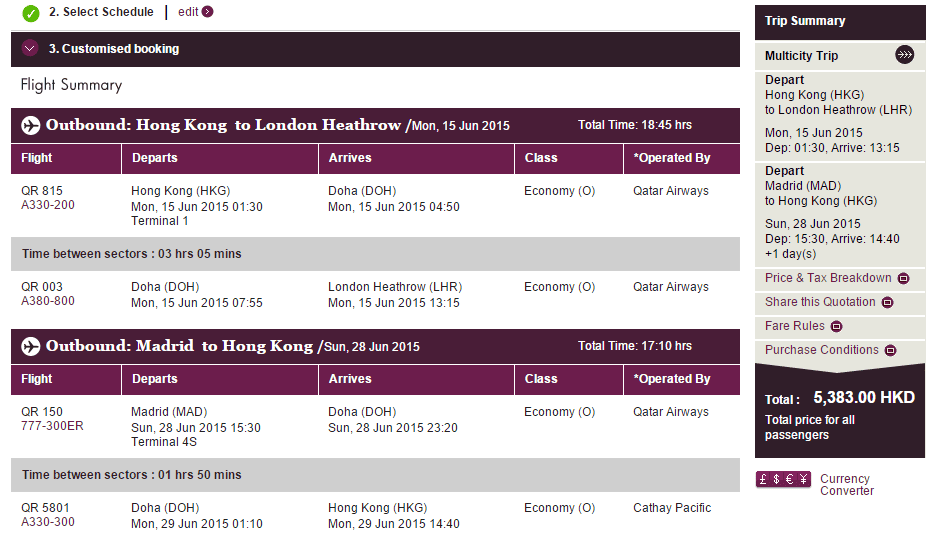This screenshot has width=930, height=538.
Task: Expand Purchase Conditions
Action: click(890, 351)
